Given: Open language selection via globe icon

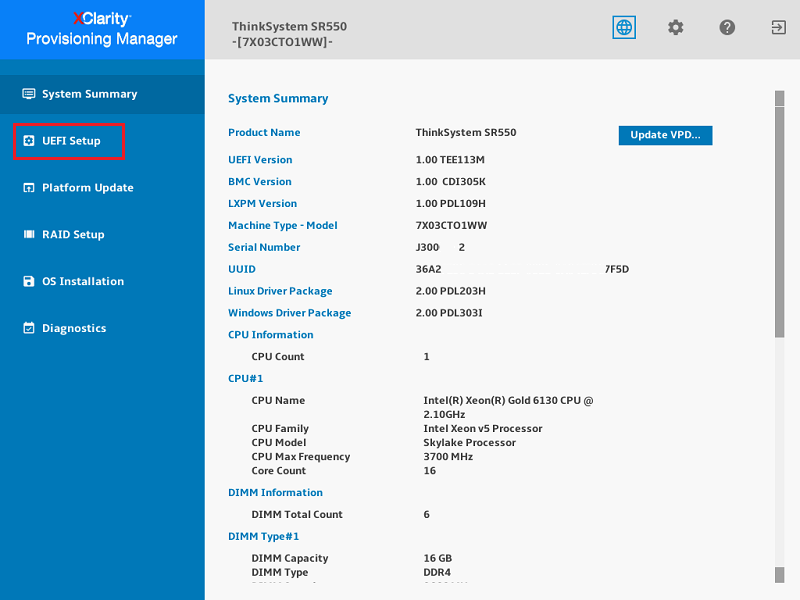Looking at the screenshot, I should coord(624,28).
